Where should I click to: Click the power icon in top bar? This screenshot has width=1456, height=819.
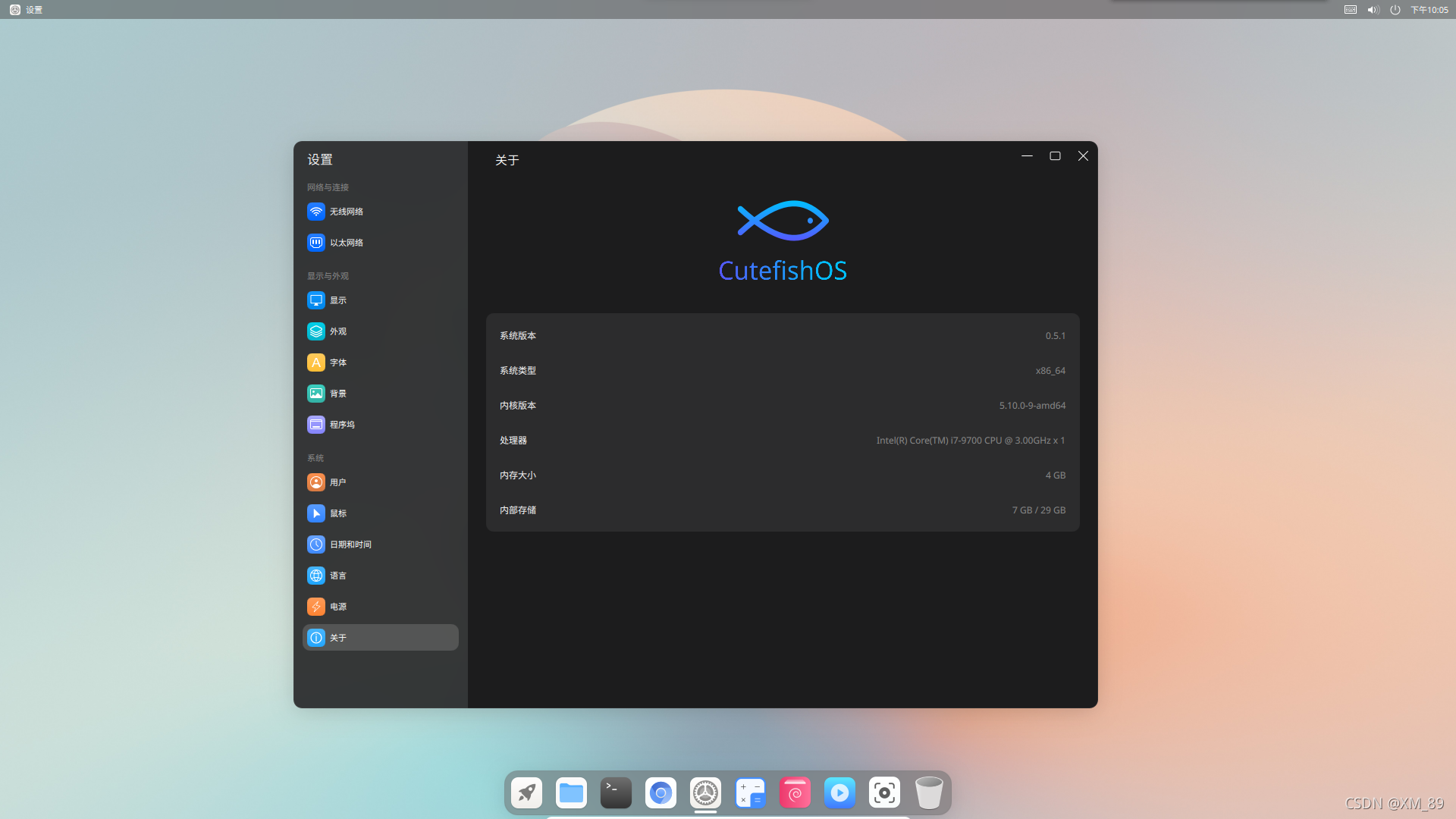click(x=1395, y=10)
